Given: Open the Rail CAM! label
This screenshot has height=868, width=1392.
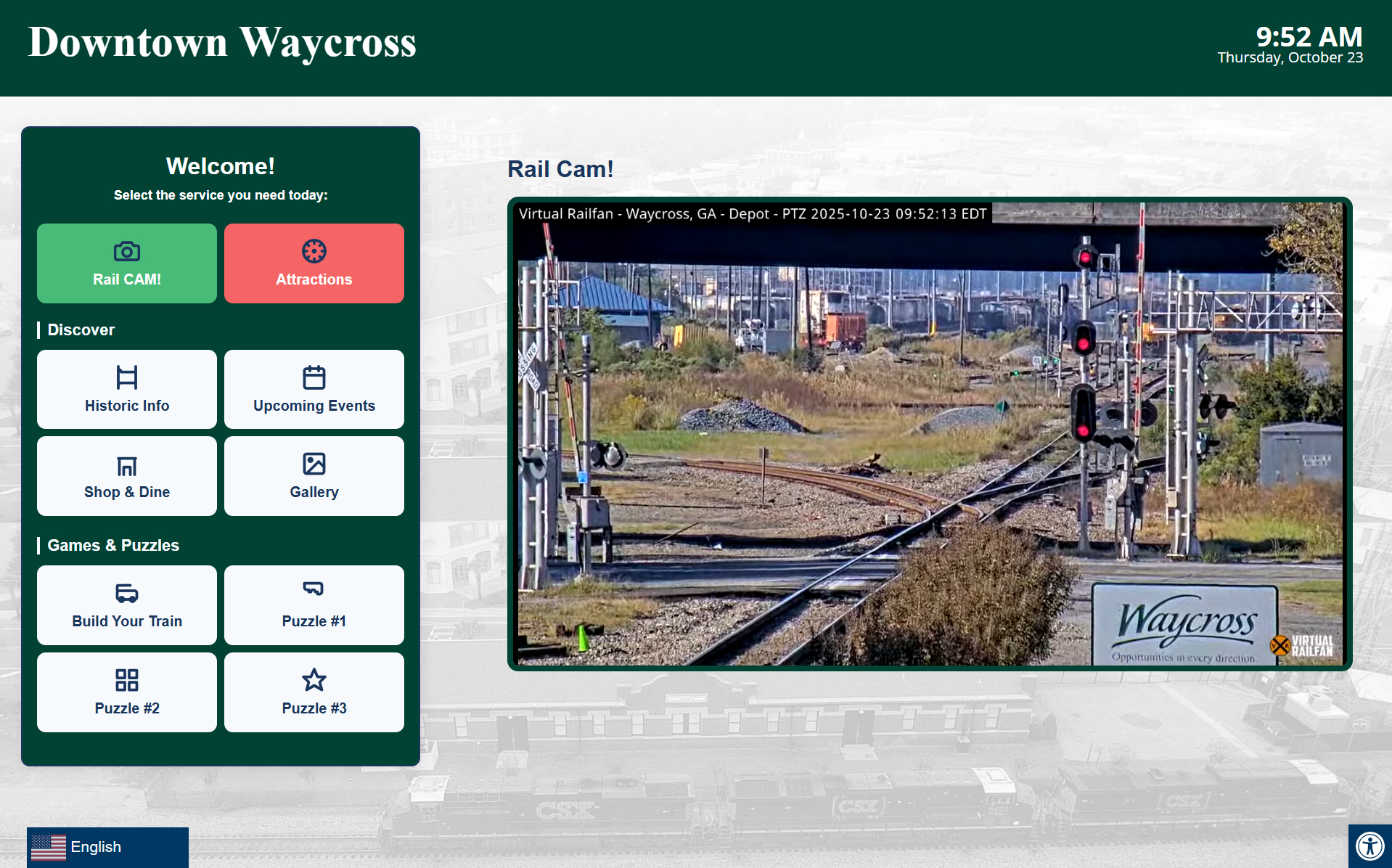Looking at the screenshot, I should (127, 279).
